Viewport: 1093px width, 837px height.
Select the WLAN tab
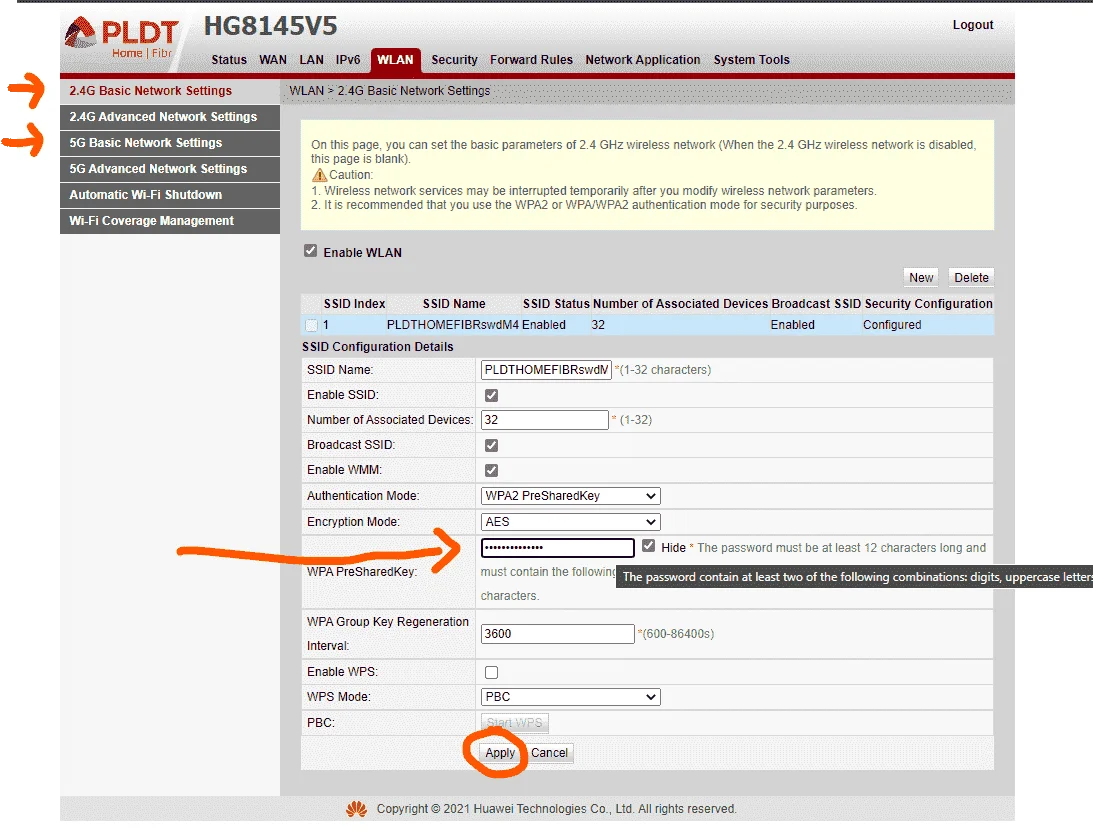pyautogui.click(x=395, y=60)
